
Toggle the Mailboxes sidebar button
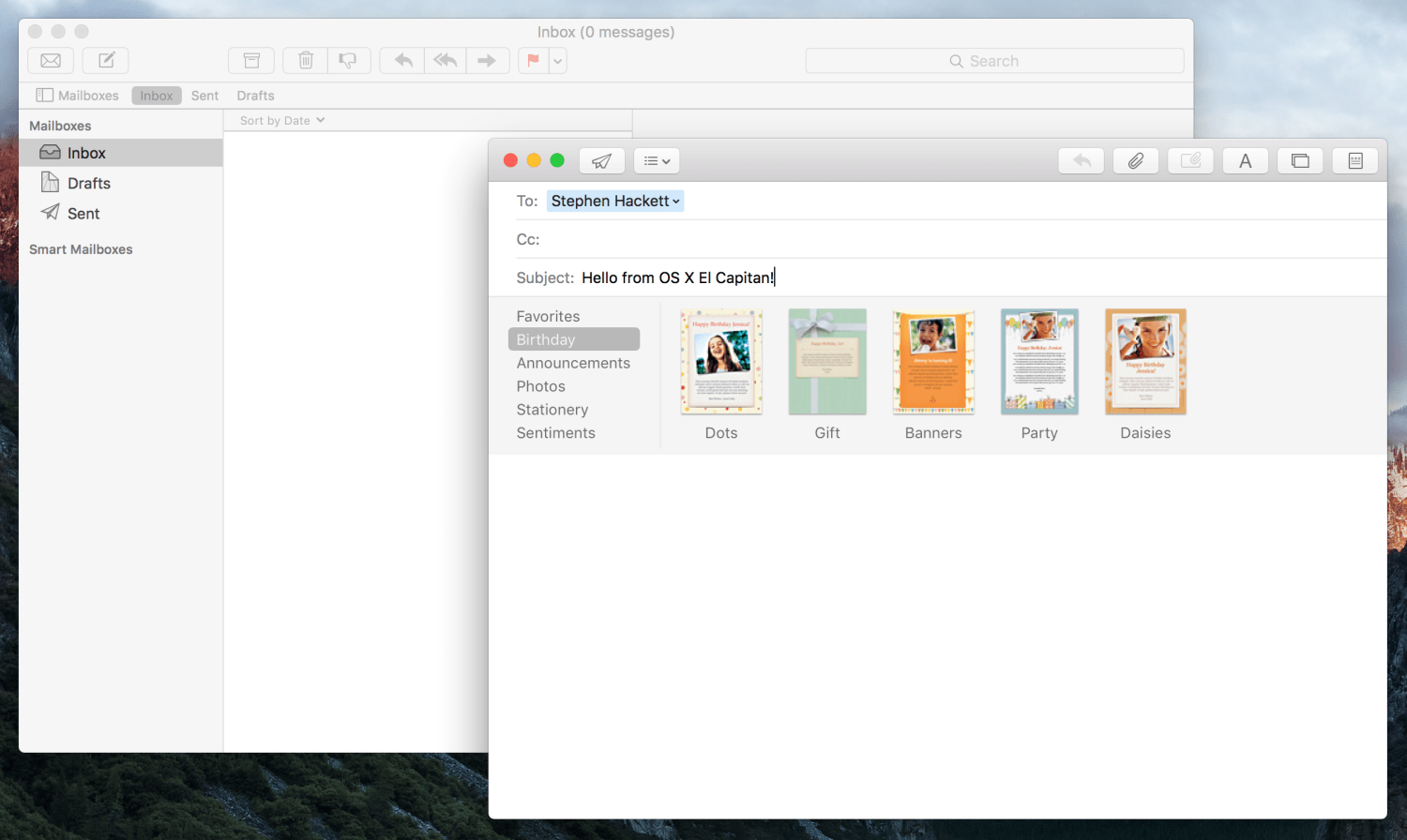pos(78,96)
